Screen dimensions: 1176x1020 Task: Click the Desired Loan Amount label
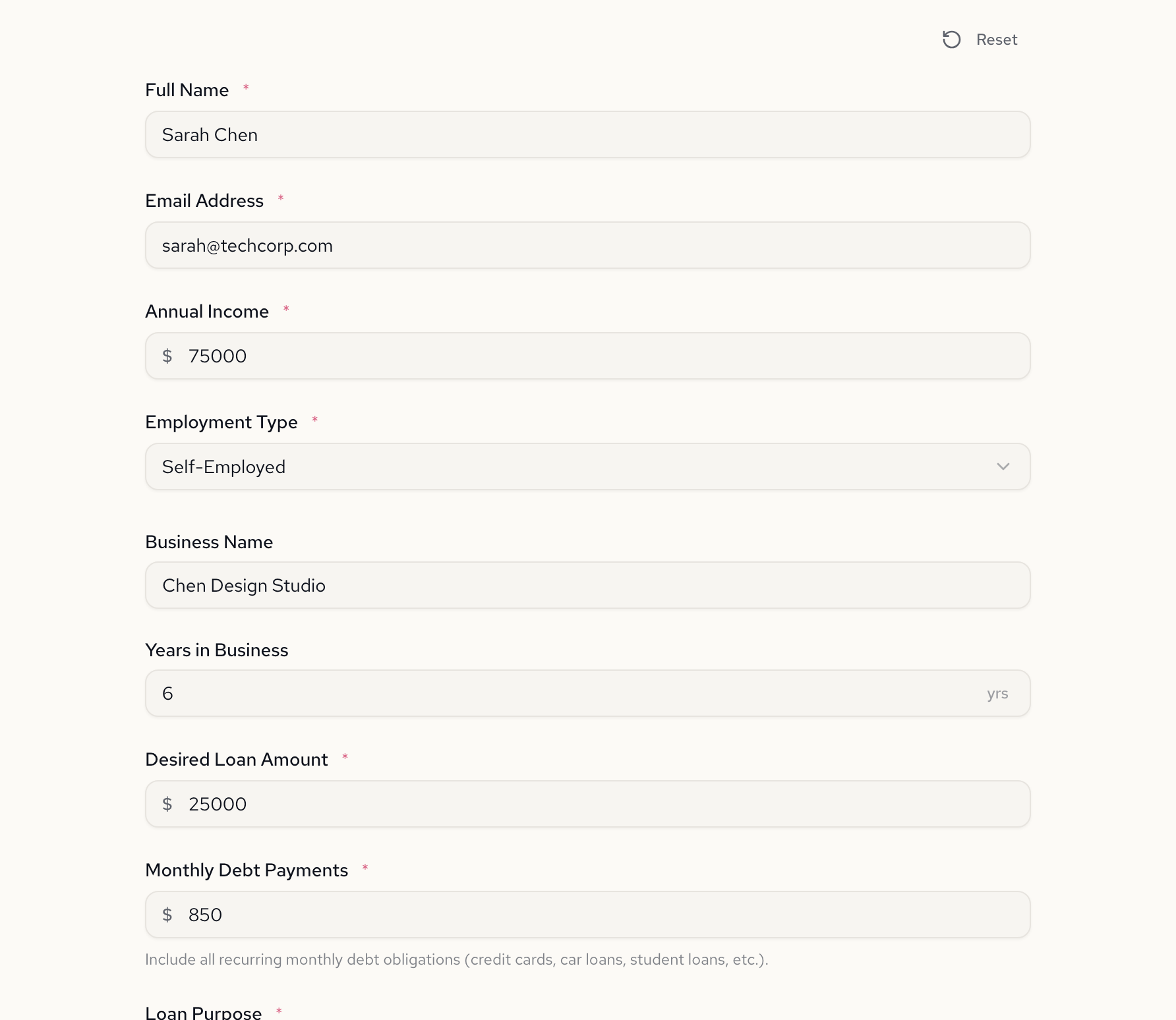236,759
